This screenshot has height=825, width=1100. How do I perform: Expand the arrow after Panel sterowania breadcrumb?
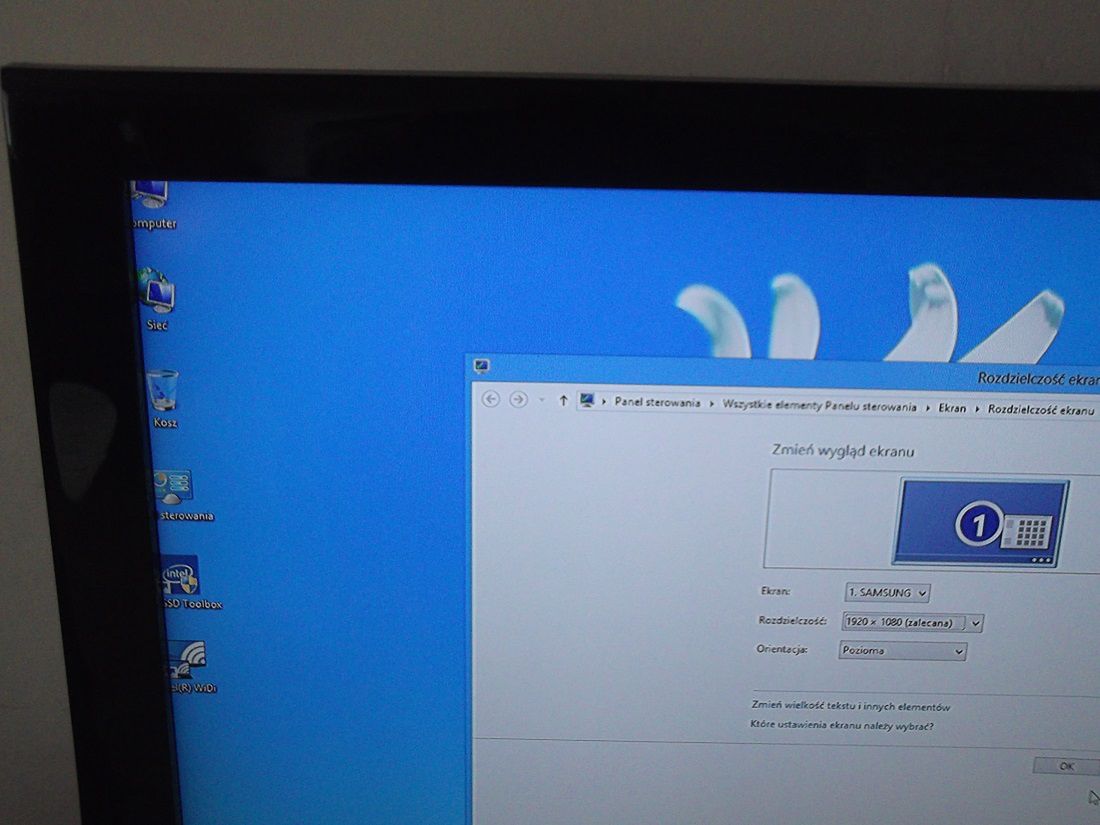(711, 404)
